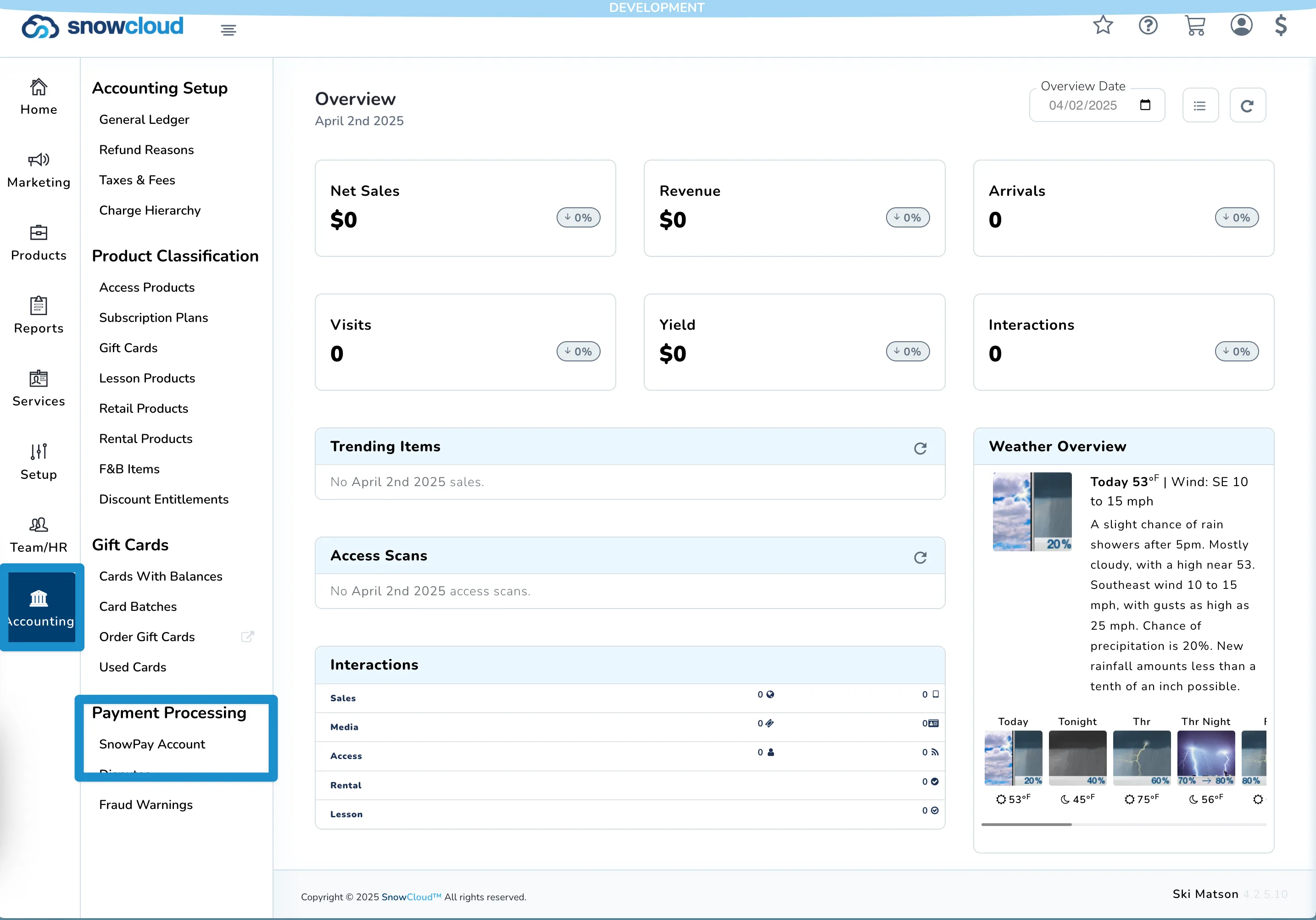Open the Reports clipboard icon
Screen dimensions: 1316x920
(39, 305)
